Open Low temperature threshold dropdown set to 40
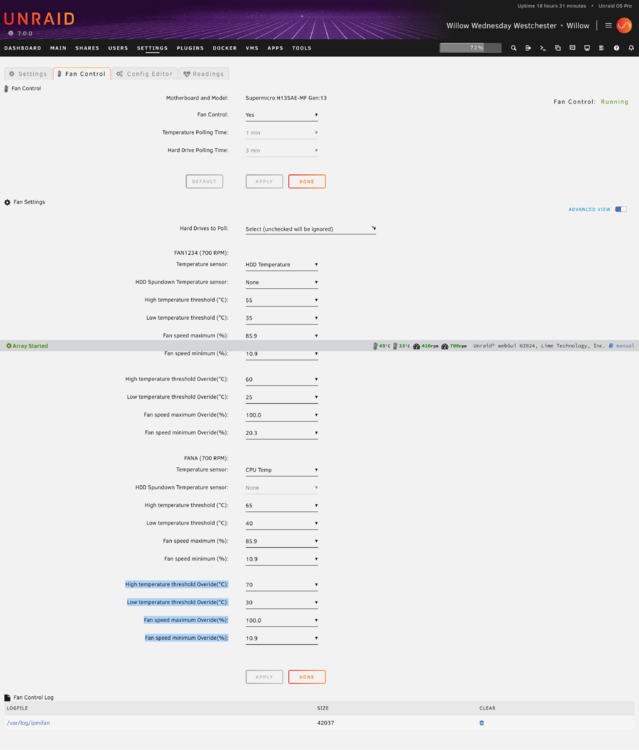 (x=282, y=523)
